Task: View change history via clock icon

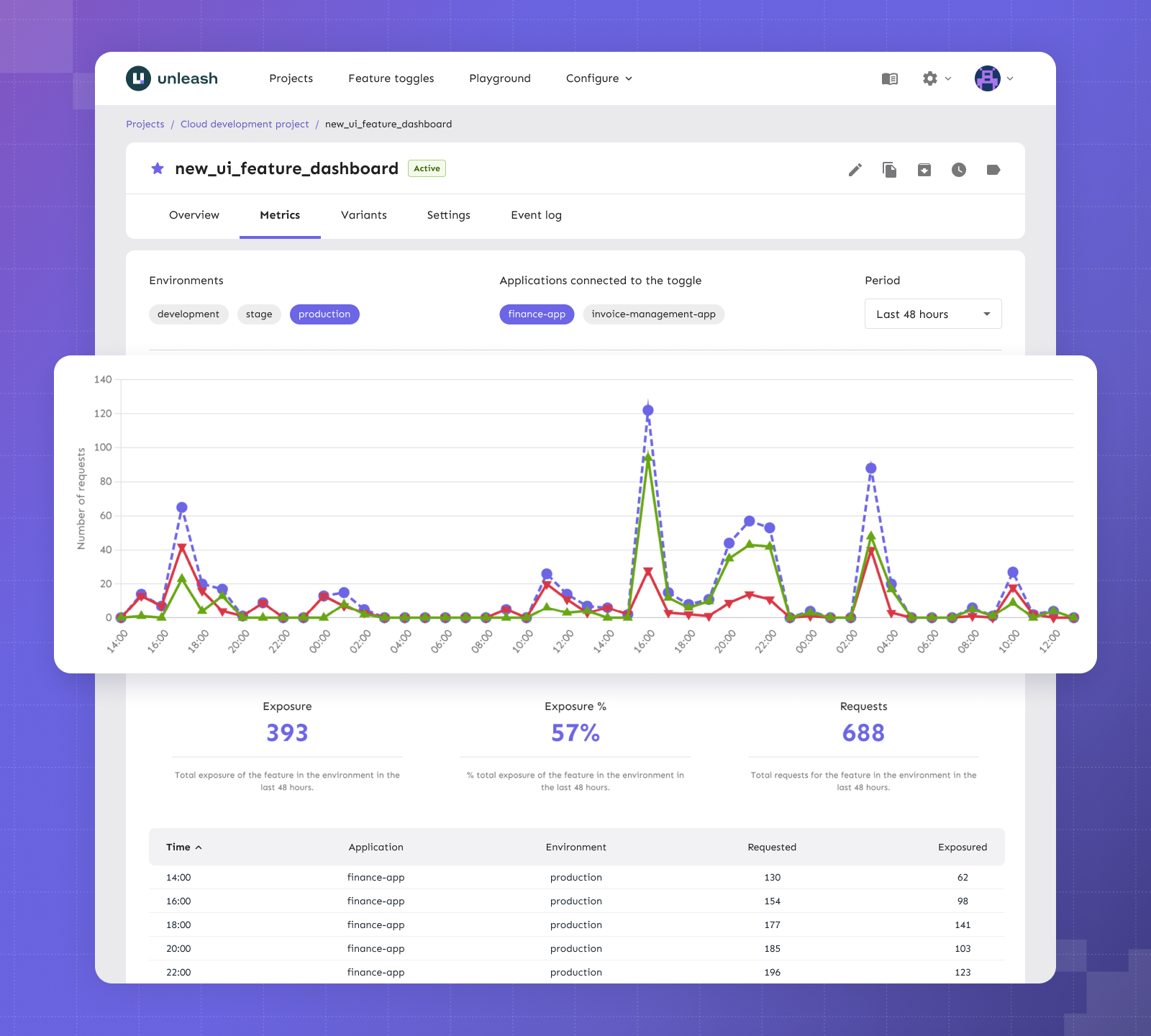Action: coord(959,170)
